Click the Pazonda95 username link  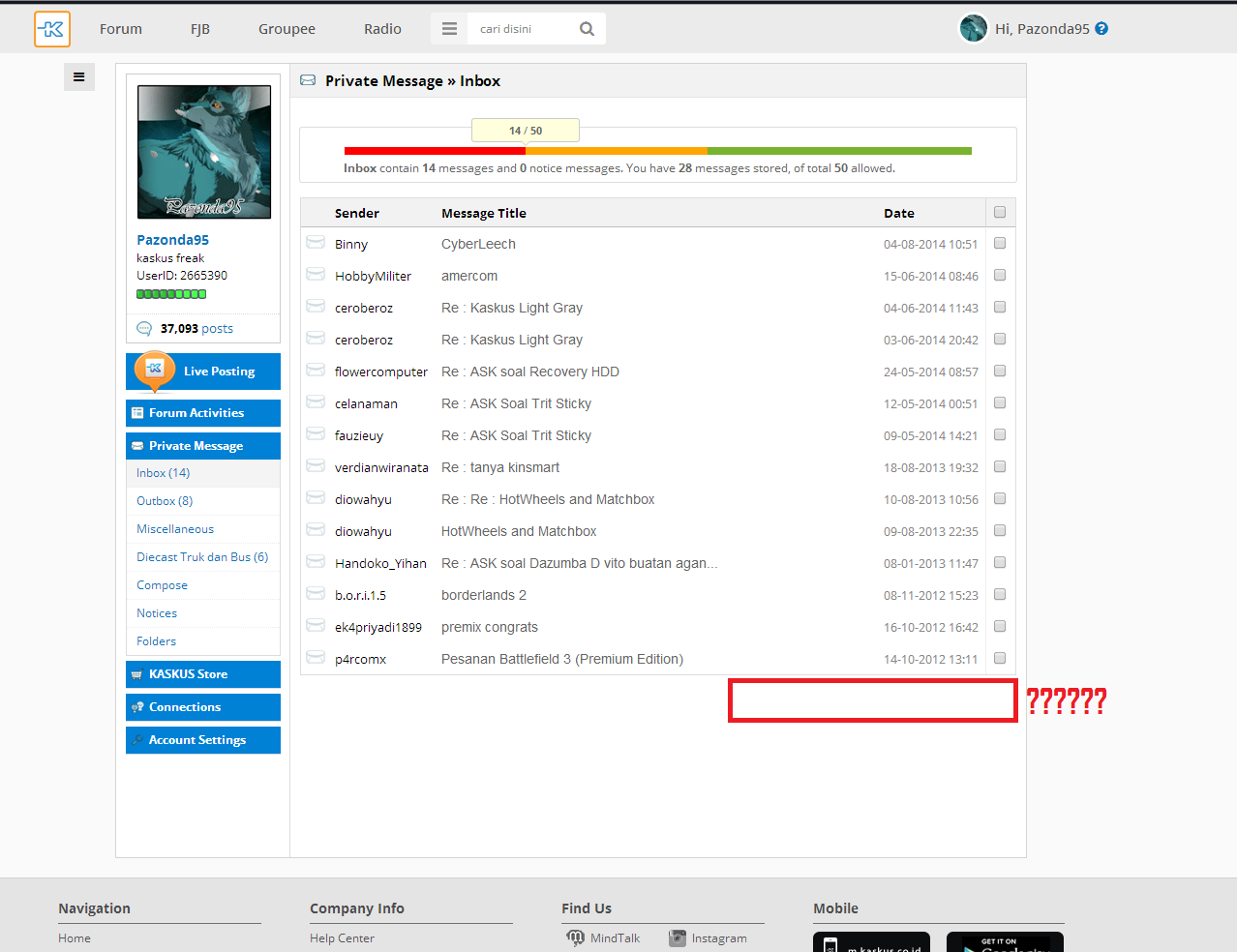(172, 240)
